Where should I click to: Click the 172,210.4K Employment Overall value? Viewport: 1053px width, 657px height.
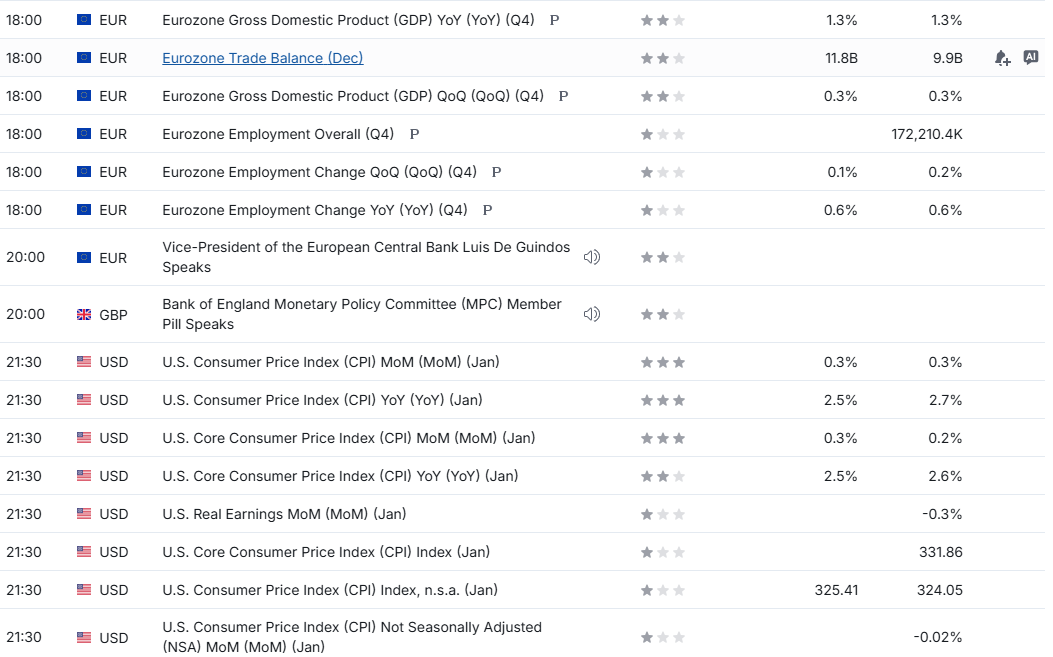[927, 134]
